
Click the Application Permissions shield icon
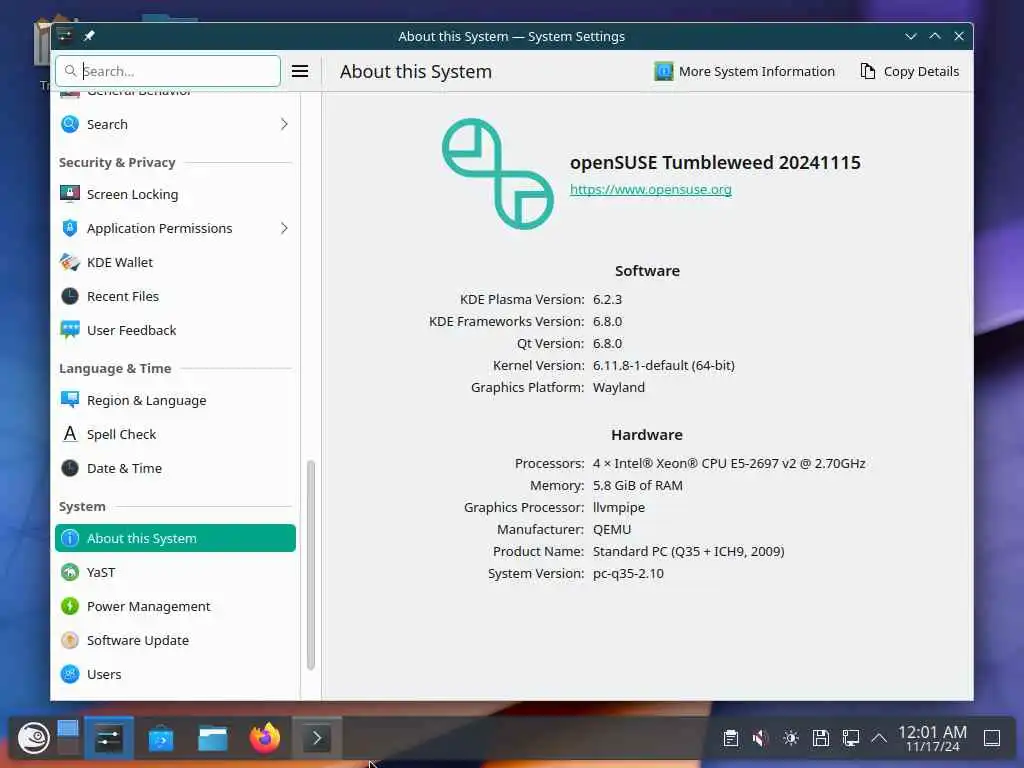pos(70,228)
